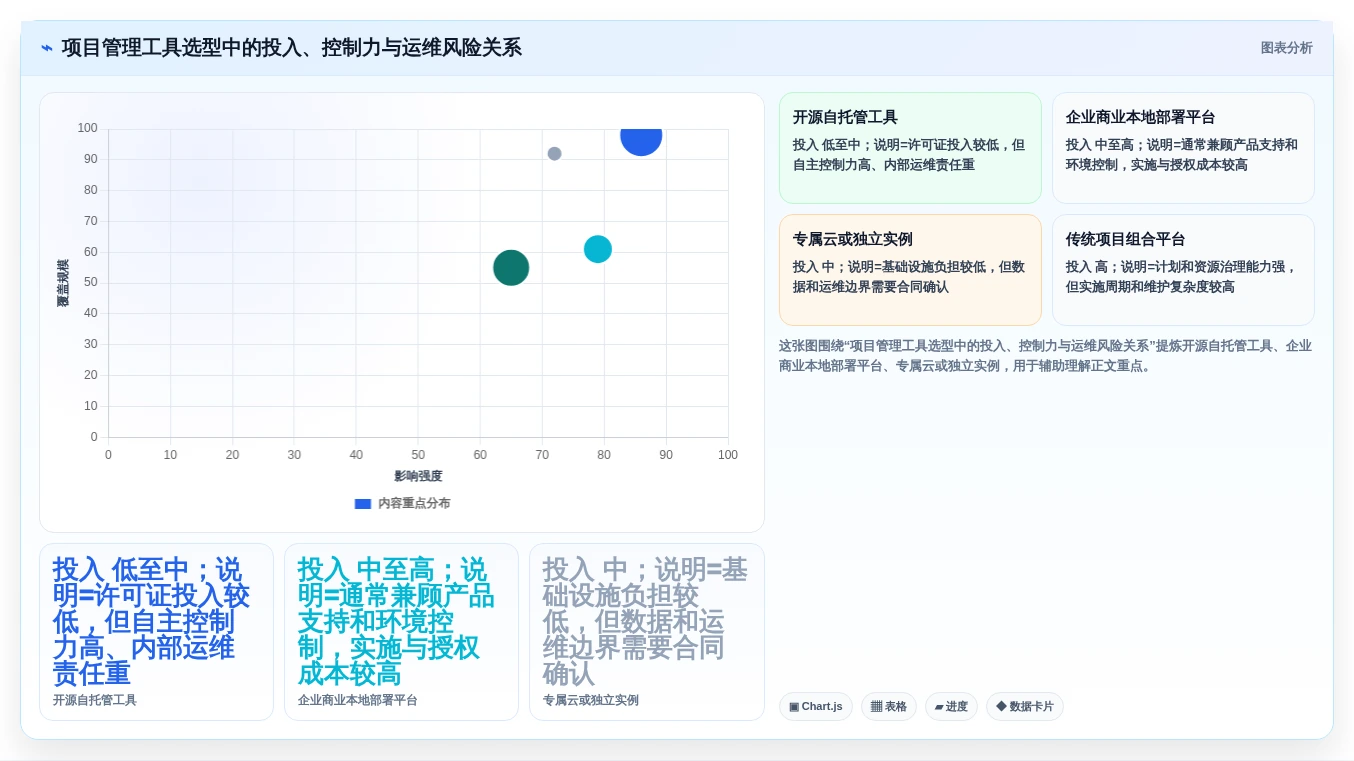Open the 企业商业本地部署平台 card at top right

tap(1183, 148)
